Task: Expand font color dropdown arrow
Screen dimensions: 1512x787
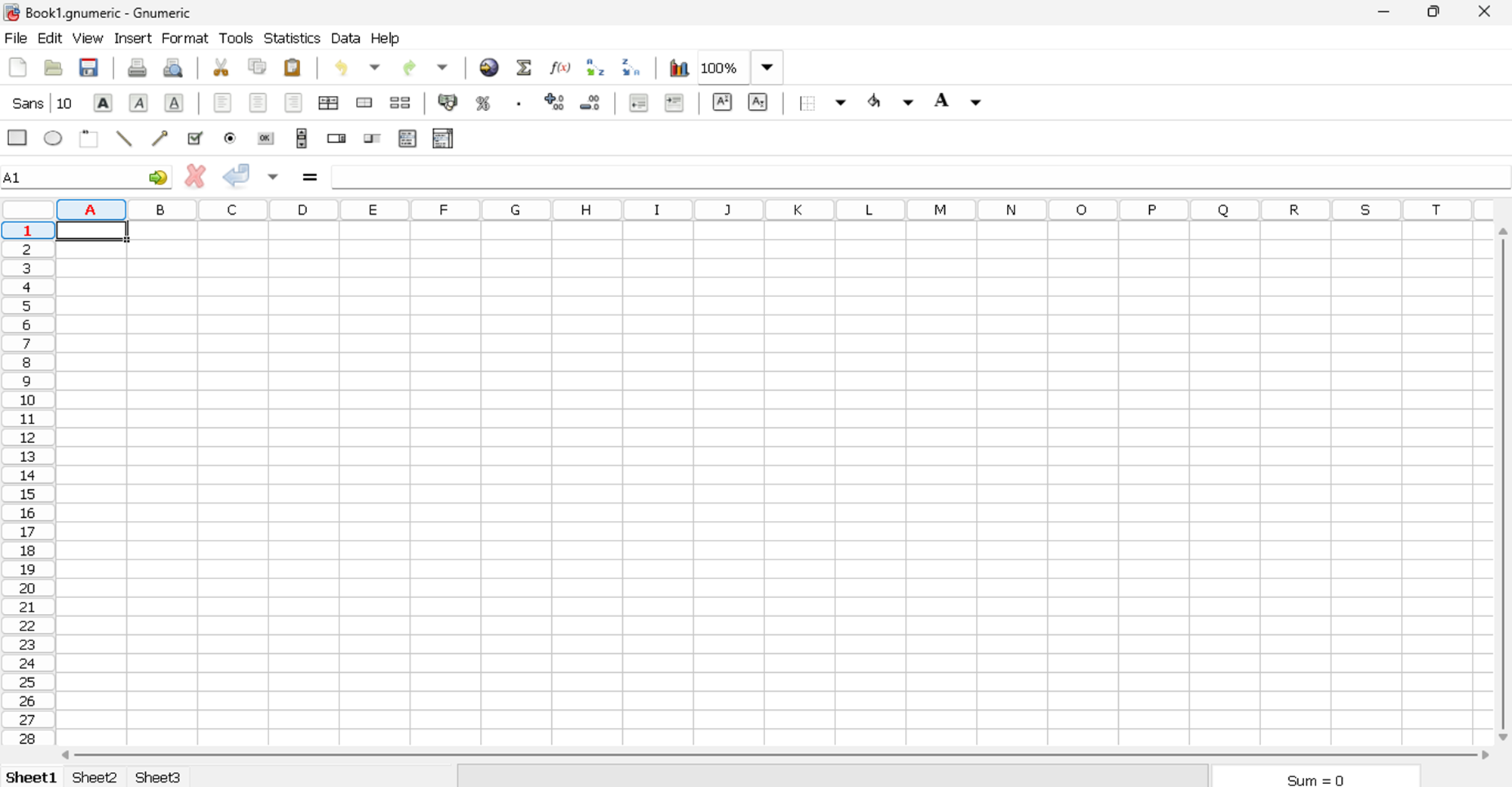Action: (976, 103)
